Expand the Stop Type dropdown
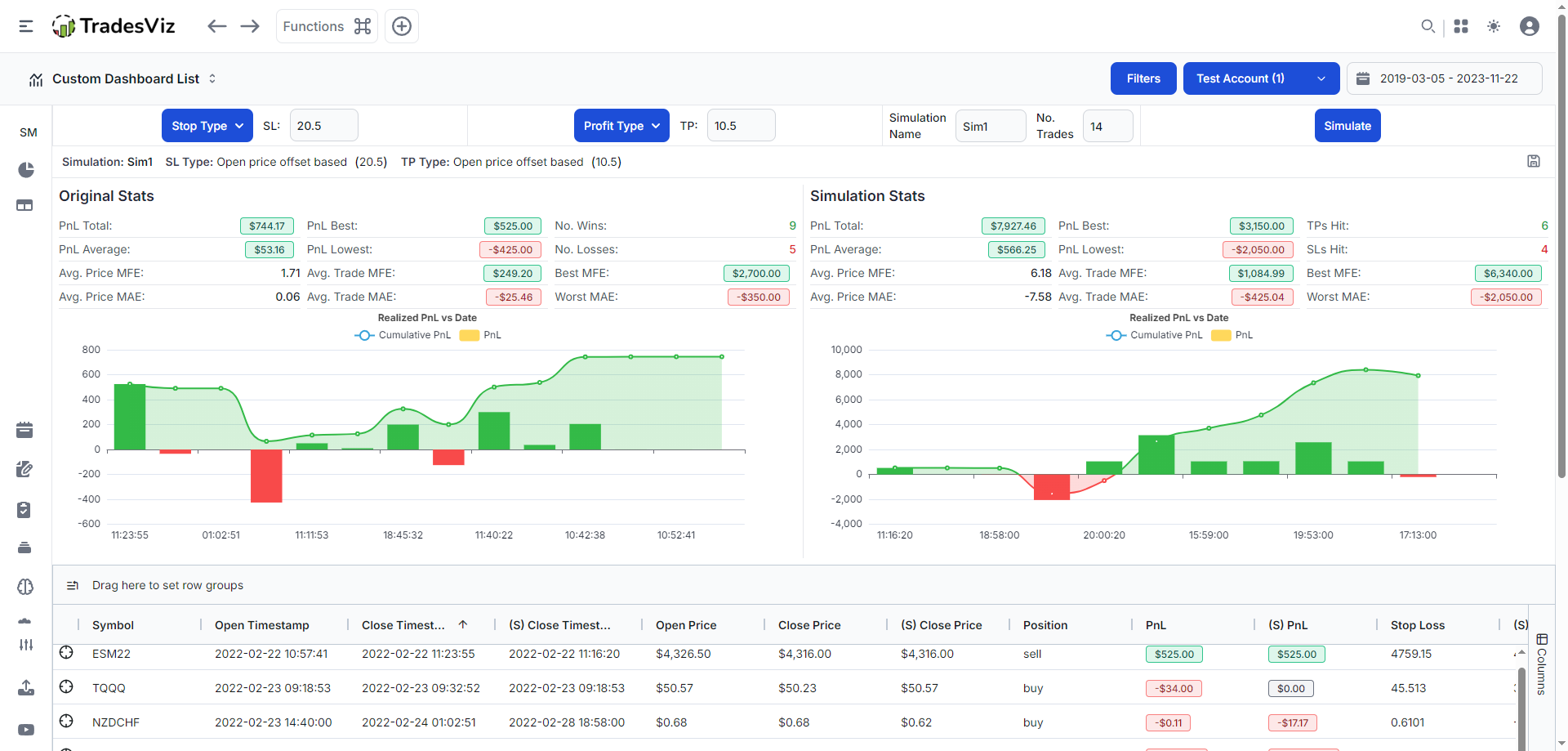Image resolution: width=1568 pixels, height=751 pixels. click(207, 126)
